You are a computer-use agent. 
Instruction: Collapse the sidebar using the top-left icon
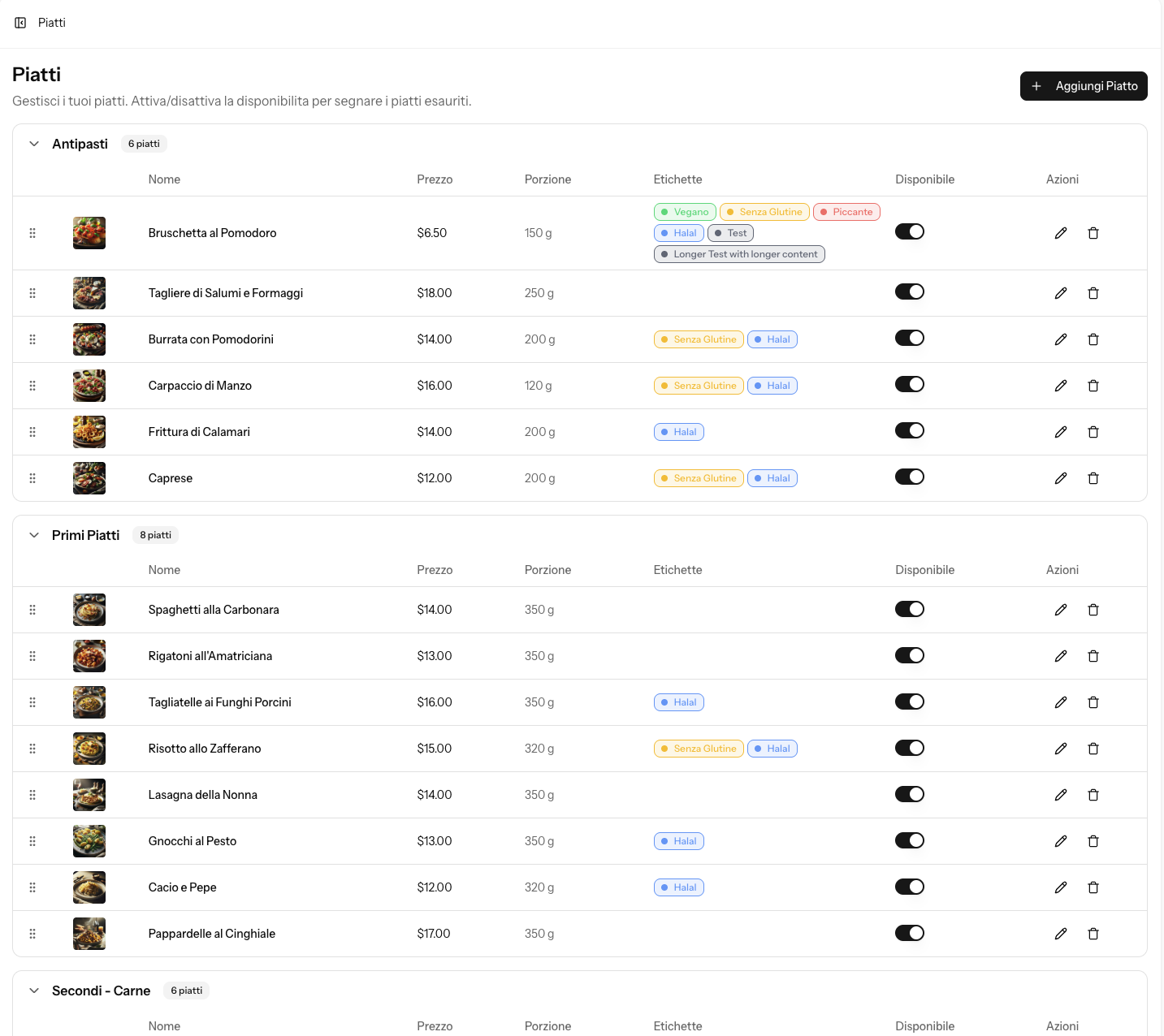click(19, 22)
